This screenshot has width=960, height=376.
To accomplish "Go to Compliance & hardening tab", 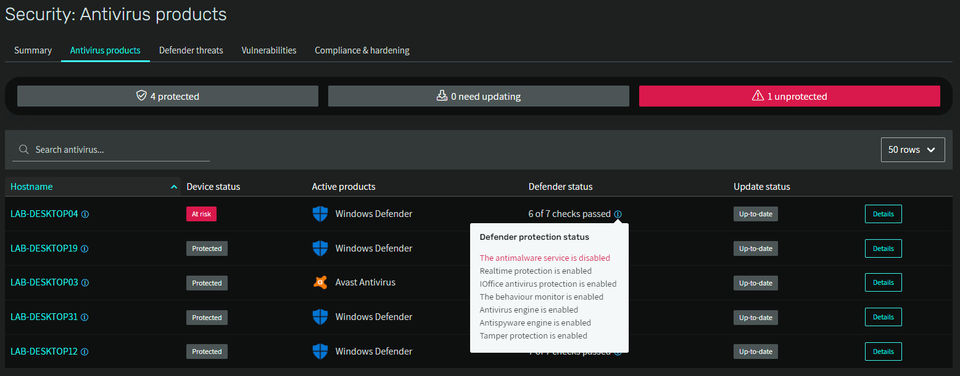I will pos(362,50).
